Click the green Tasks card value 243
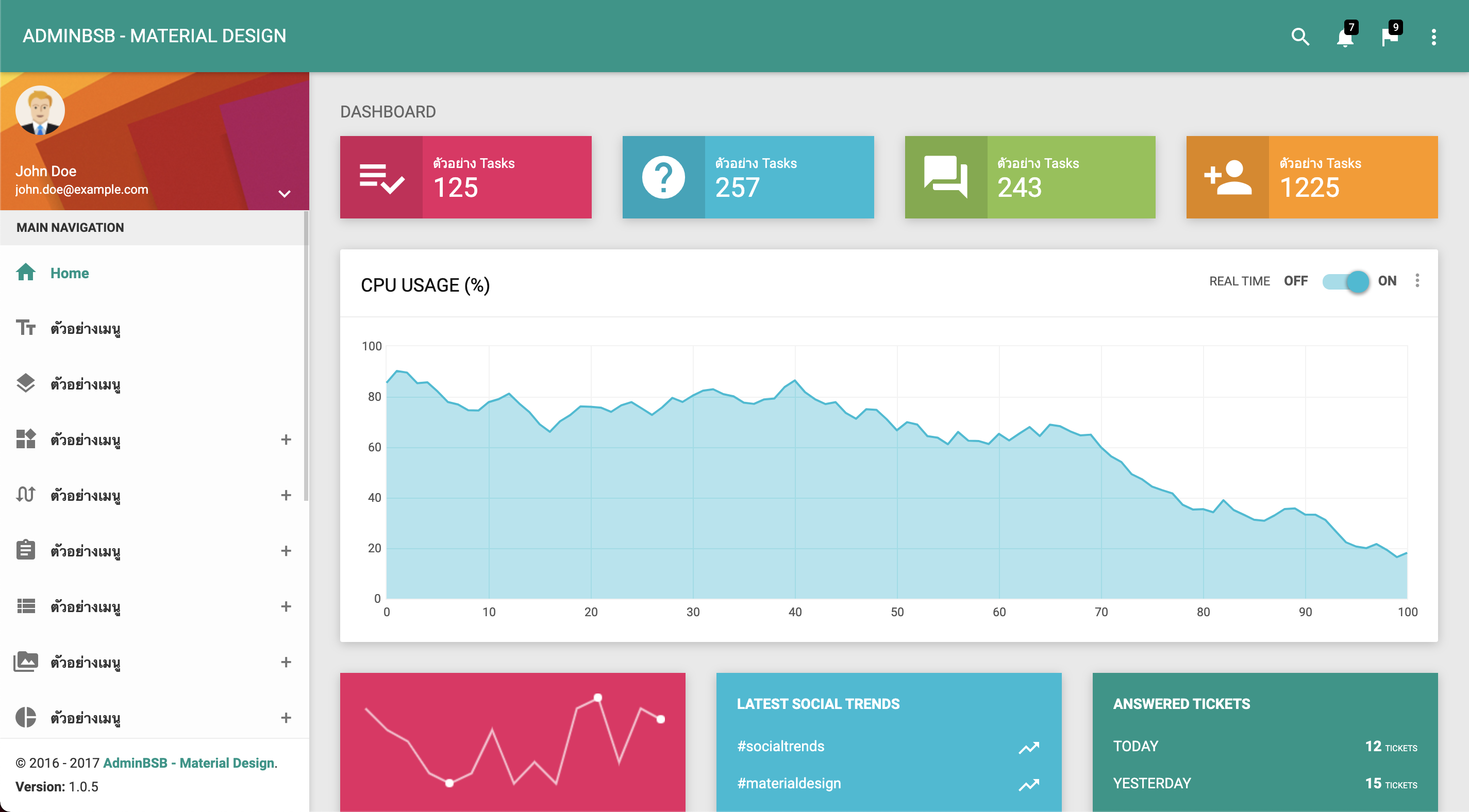Image resolution: width=1469 pixels, height=812 pixels. 1020,188
